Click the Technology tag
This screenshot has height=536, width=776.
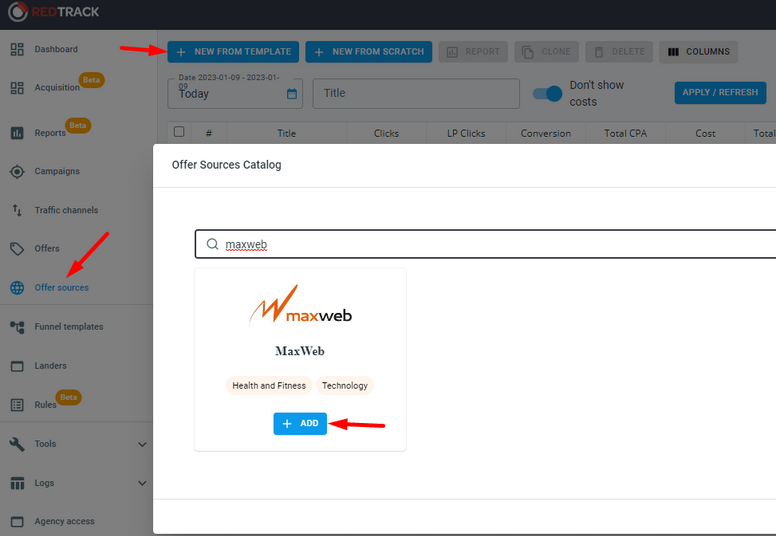coord(345,386)
